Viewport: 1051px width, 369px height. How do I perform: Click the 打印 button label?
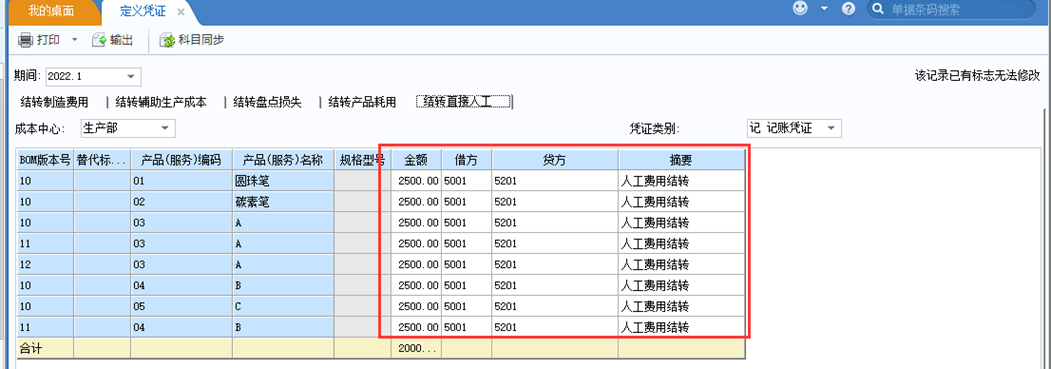tap(48, 40)
